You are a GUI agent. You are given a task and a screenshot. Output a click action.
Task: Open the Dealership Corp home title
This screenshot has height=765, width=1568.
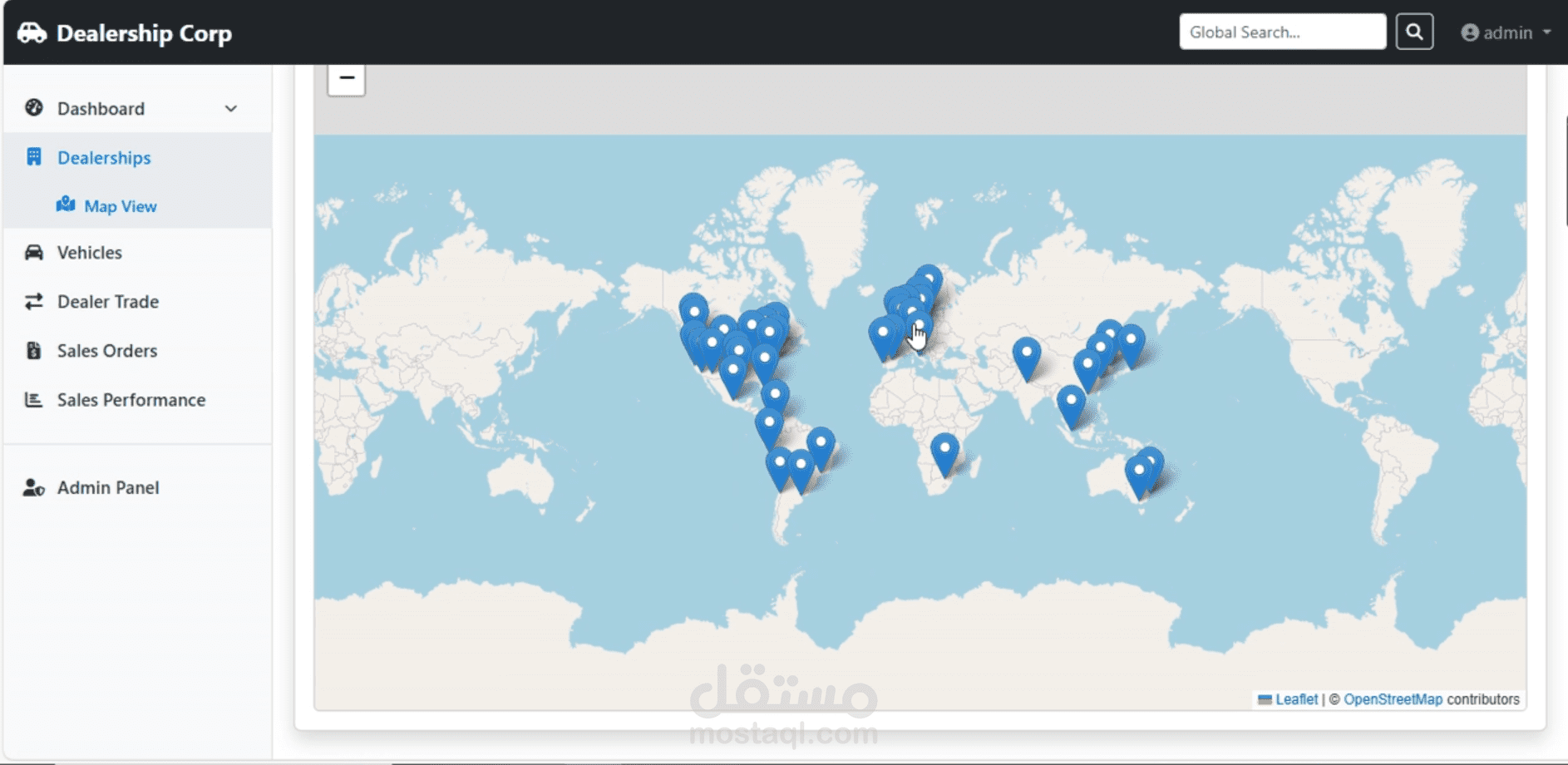144,33
